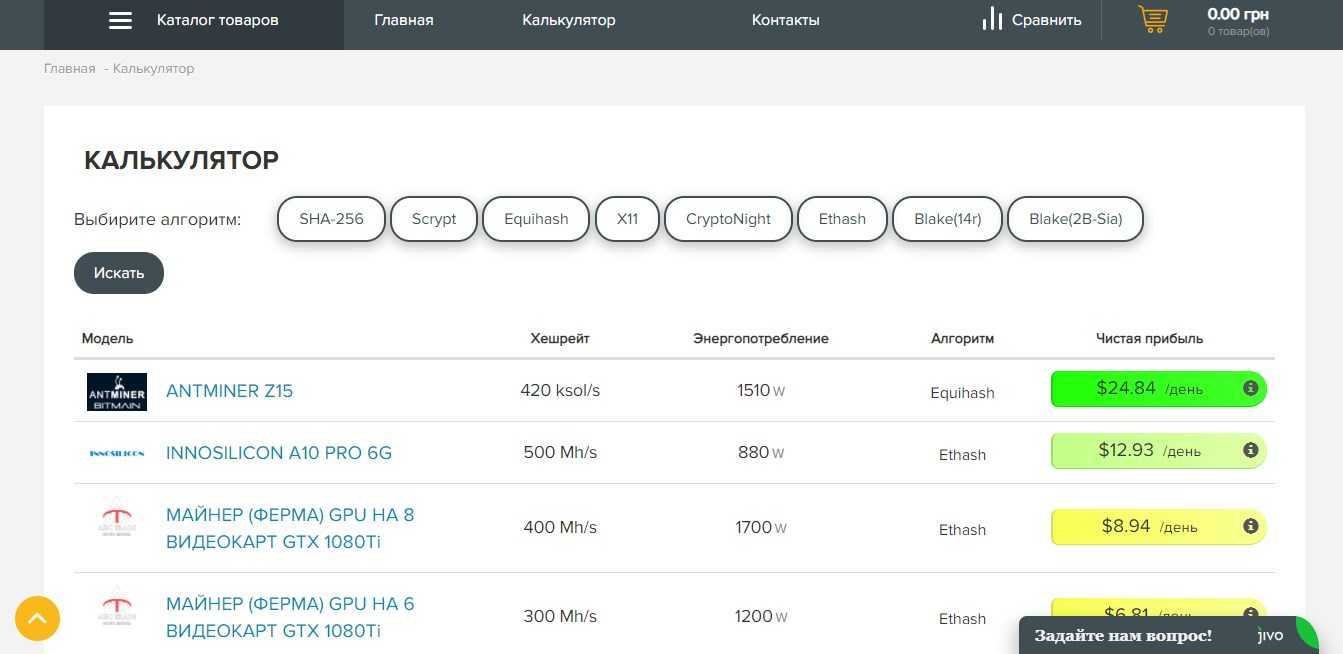Screen dimensions: 1343x654
Task: Go to Главная in the top menu
Action: (404, 20)
